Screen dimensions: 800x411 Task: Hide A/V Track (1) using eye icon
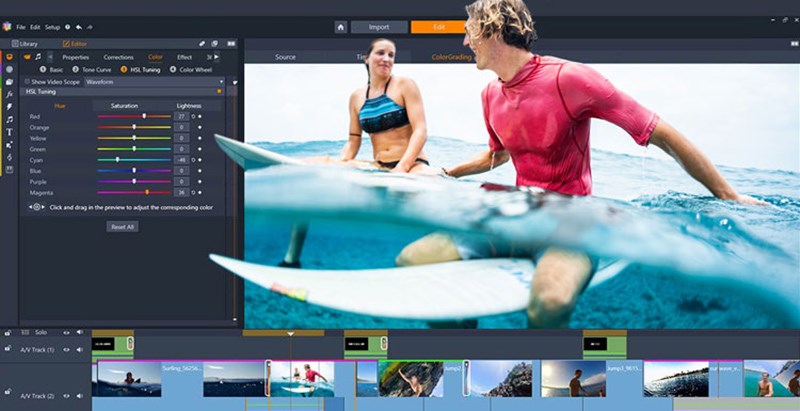[67, 349]
